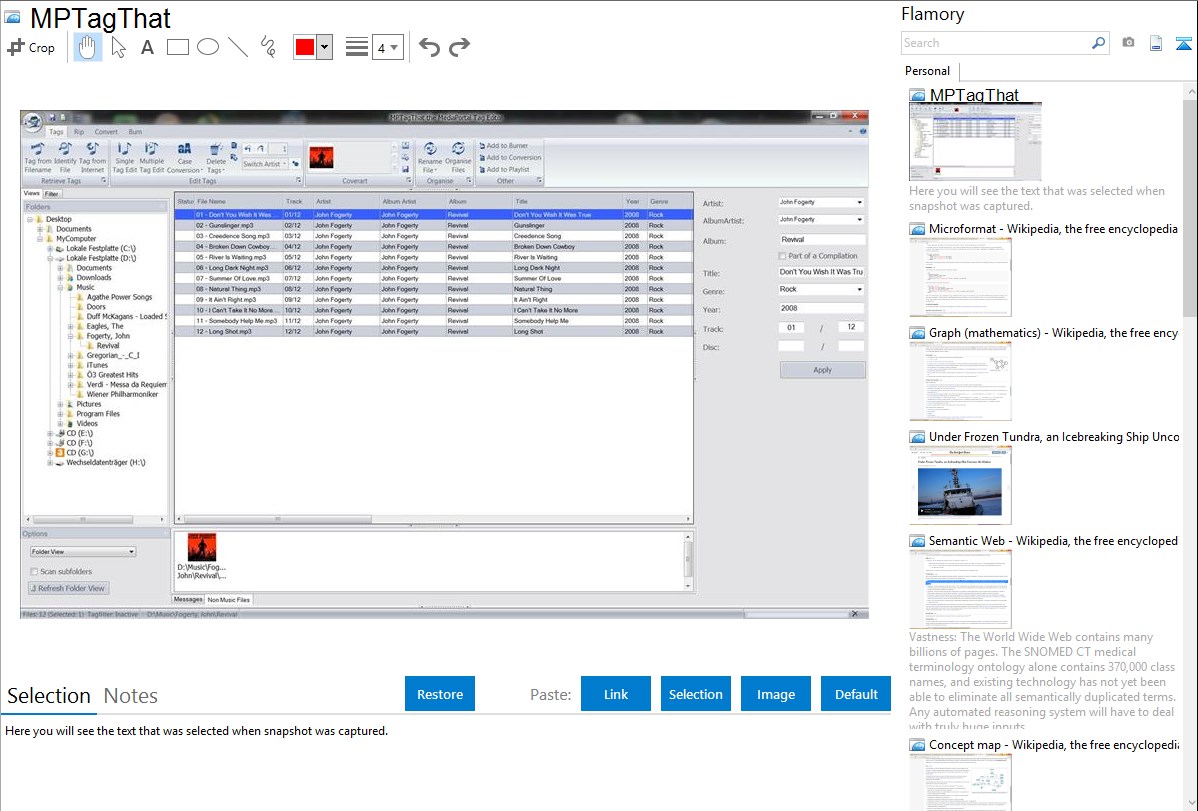The height and width of the screenshot is (811, 1198).
Task: Open the Under Frozen Tundra snapshot thumbnail
Action: point(960,485)
